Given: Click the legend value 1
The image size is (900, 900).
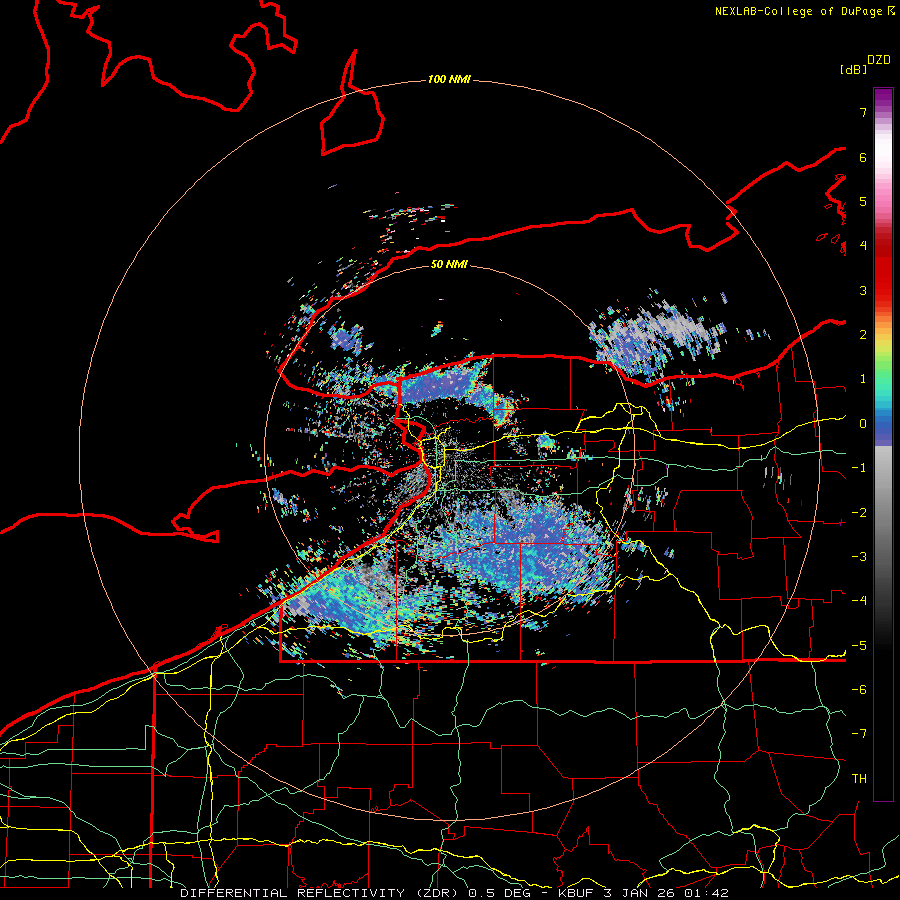Looking at the screenshot, I should click(x=863, y=379).
